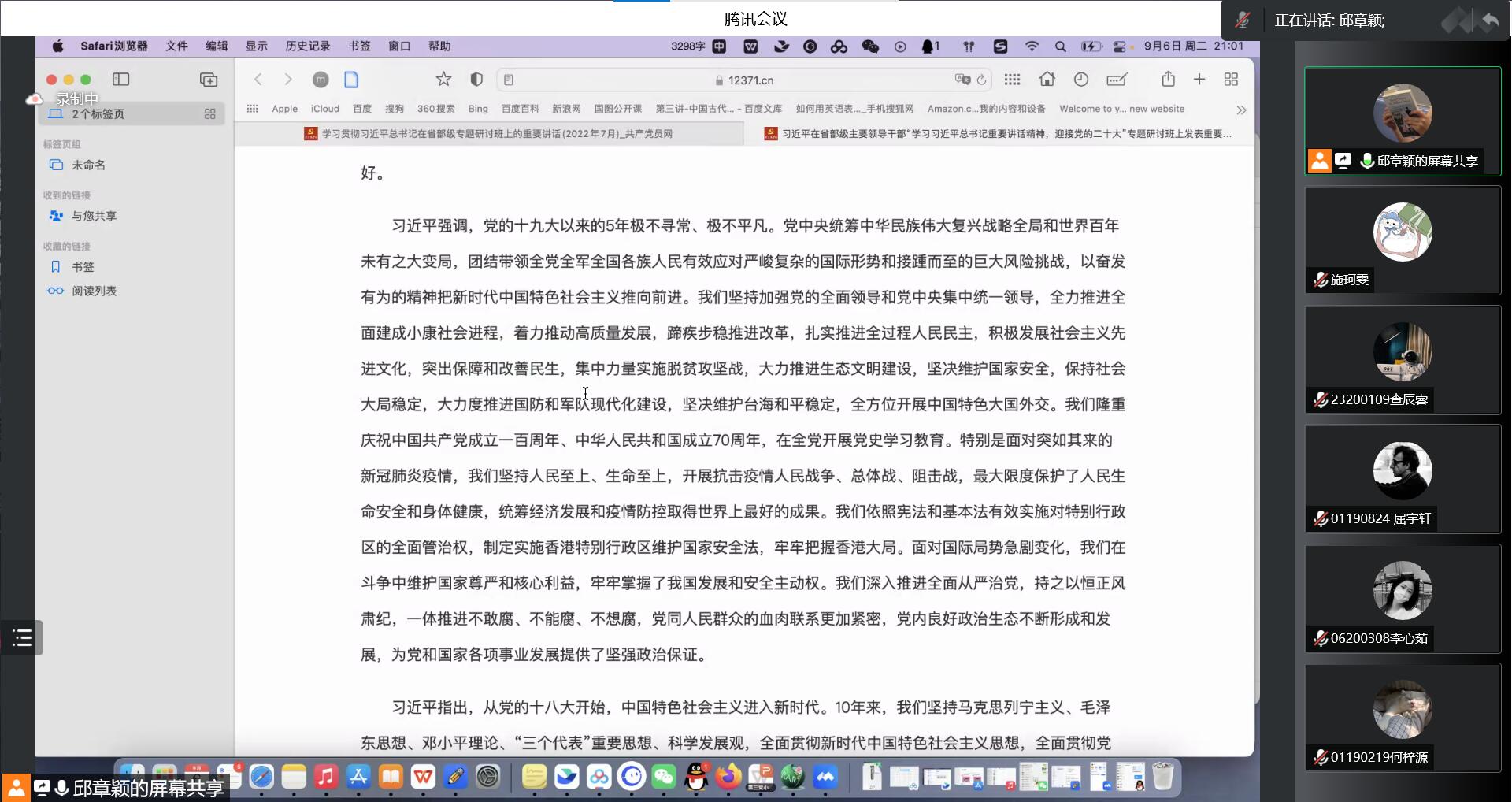Open the 历史记录 menu
The width and height of the screenshot is (1512, 802).
(x=308, y=46)
